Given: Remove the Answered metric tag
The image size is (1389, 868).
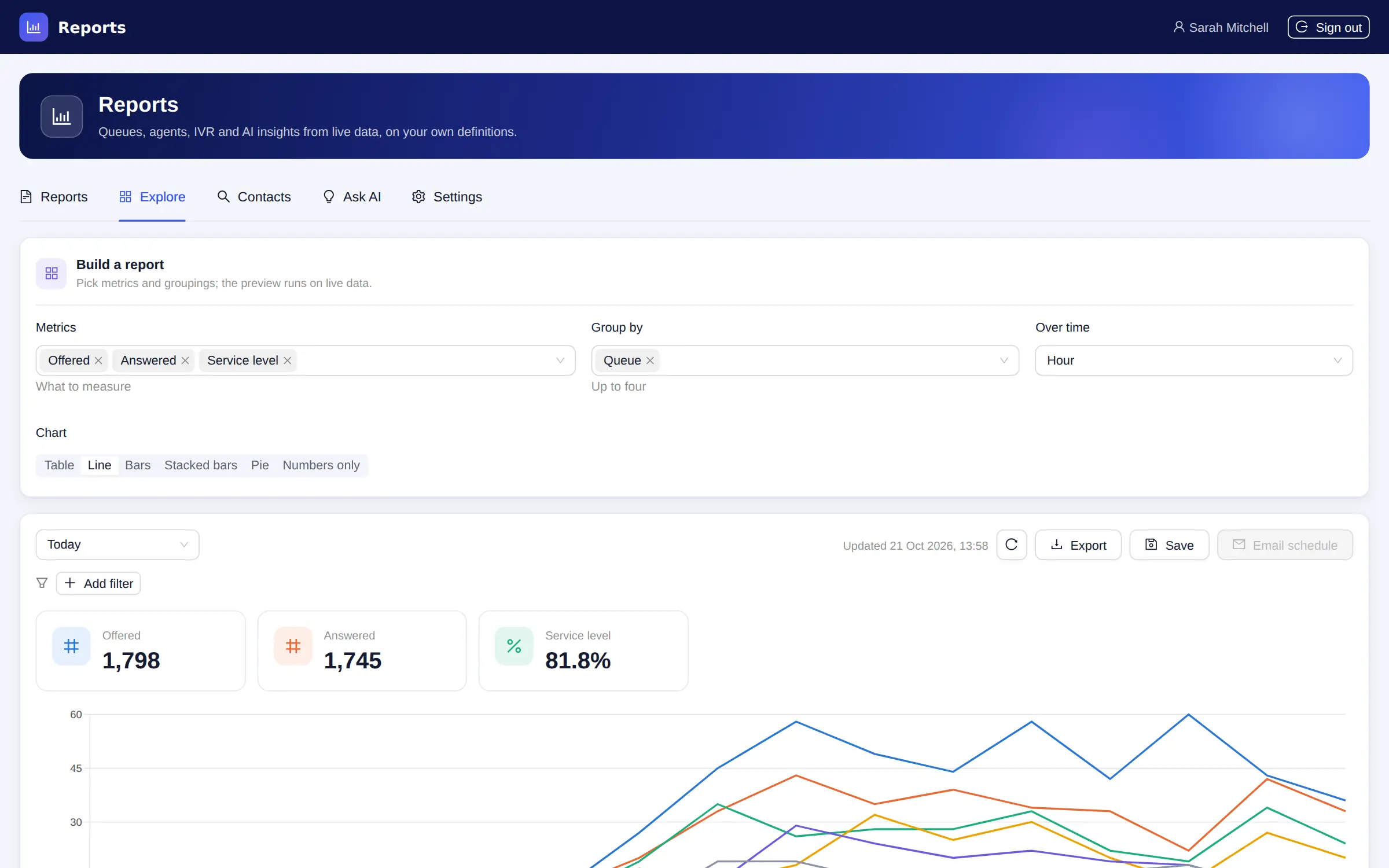Looking at the screenshot, I should pos(185,361).
